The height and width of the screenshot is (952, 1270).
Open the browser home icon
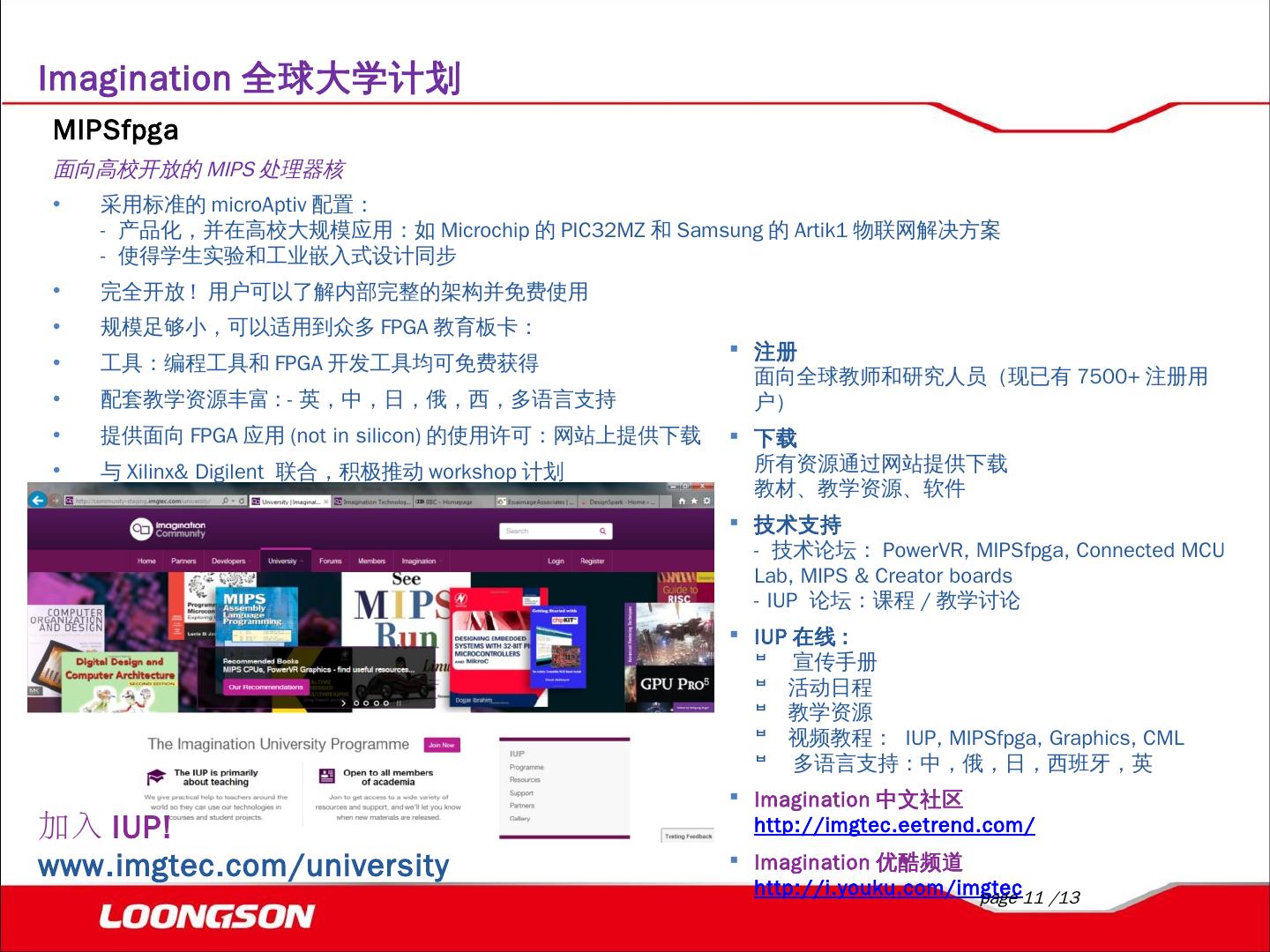tap(682, 502)
